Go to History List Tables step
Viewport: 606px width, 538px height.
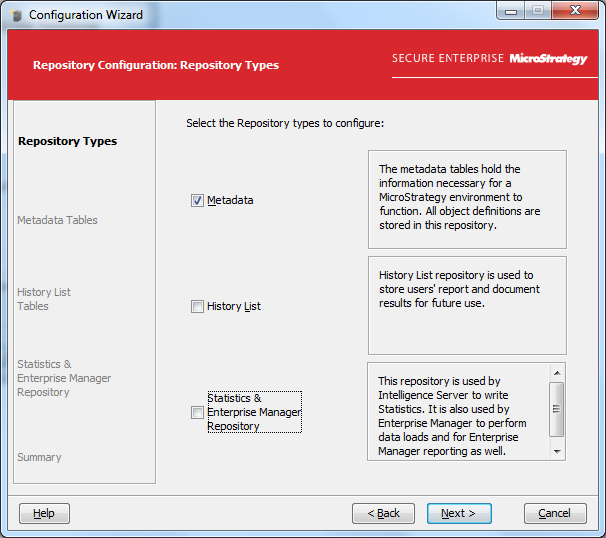pyautogui.click(x=44, y=299)
